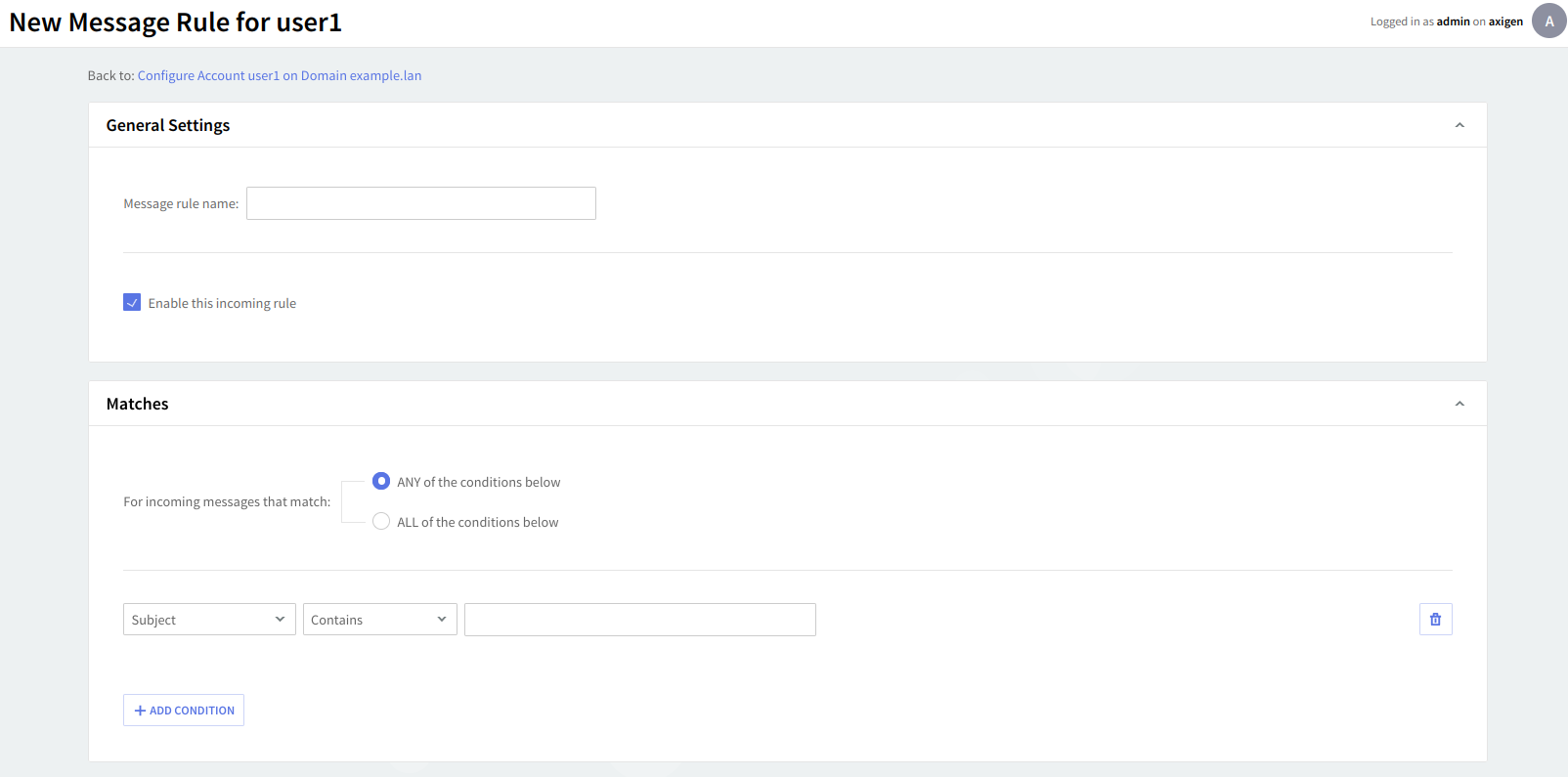Collapse the Matches section chevron

pos(1459,404)
